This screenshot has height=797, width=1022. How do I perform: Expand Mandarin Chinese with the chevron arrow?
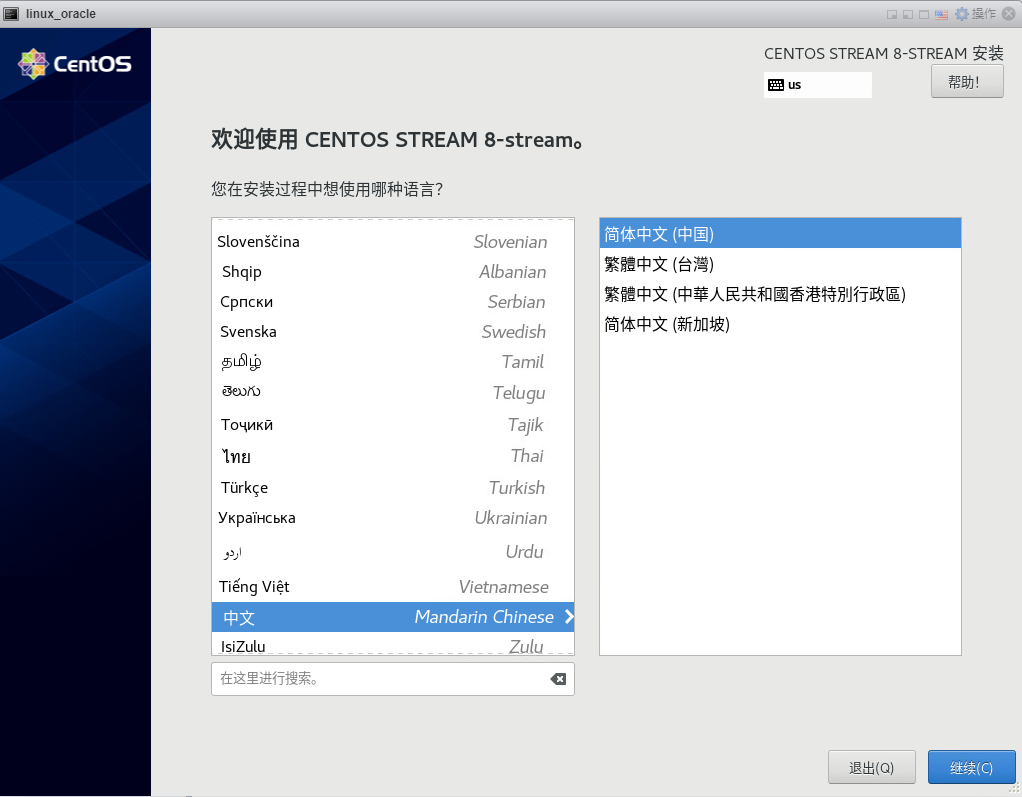[568, 617]
